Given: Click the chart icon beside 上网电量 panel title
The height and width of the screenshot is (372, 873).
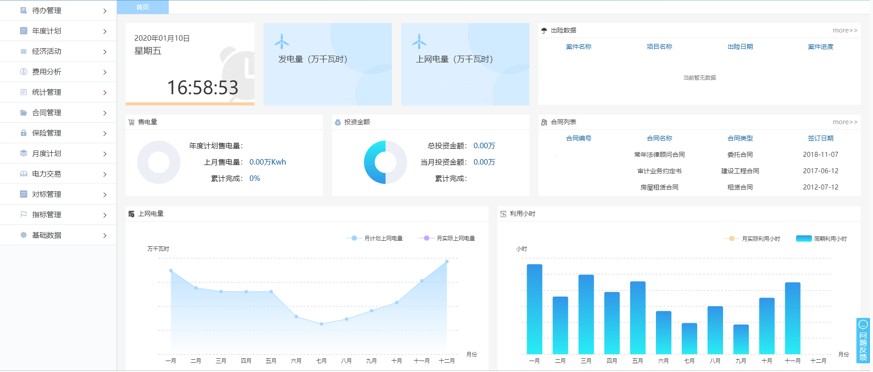Looking at the screenshot, I should pyautogui.click(x=131, y=214).
